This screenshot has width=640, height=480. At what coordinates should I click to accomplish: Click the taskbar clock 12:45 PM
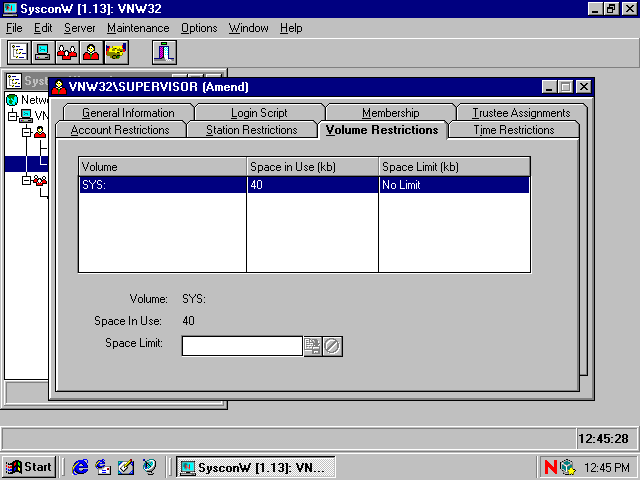pyautogui.click(x=607, y=467)
